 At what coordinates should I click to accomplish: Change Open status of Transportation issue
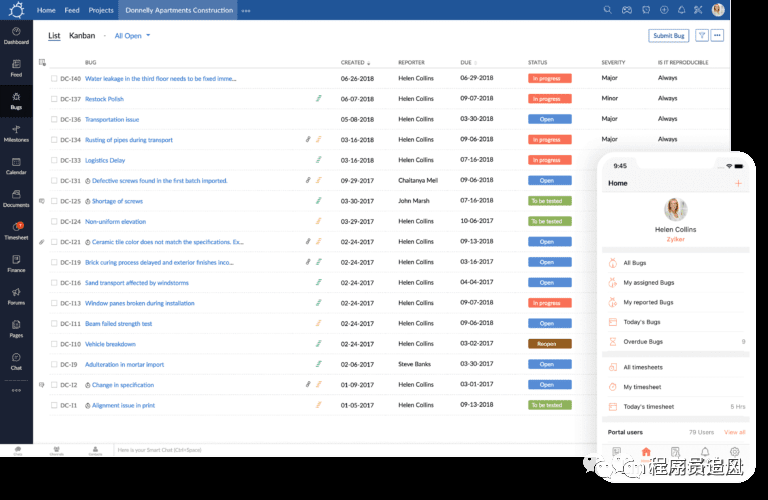tap(550, 119)
